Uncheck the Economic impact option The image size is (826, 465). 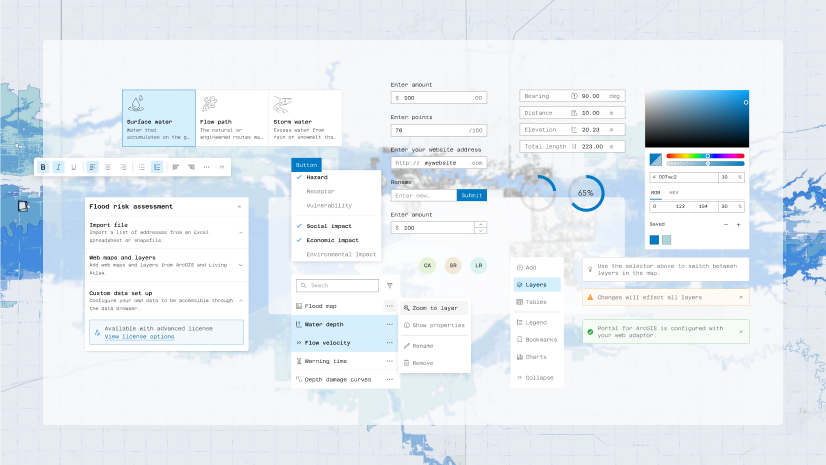pyautogui.click(x=336, y=240)
